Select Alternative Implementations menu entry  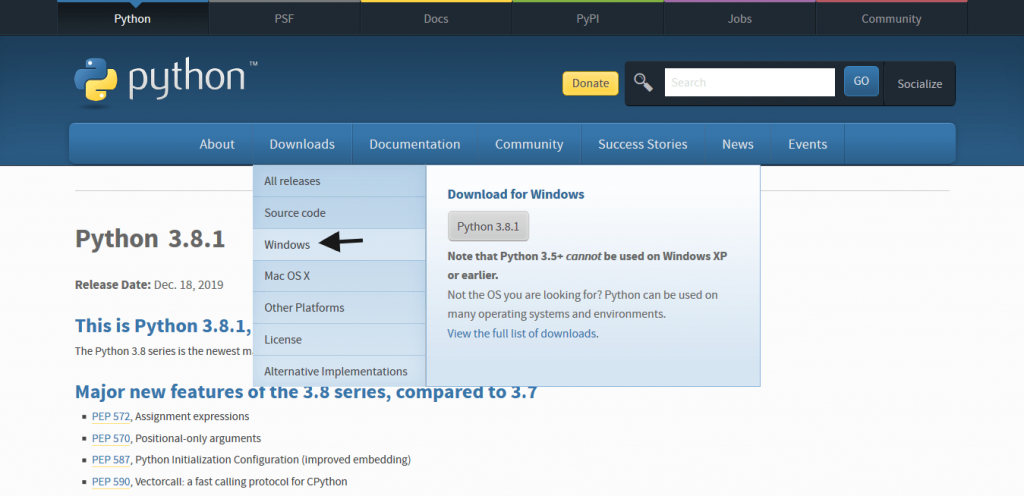340,371
